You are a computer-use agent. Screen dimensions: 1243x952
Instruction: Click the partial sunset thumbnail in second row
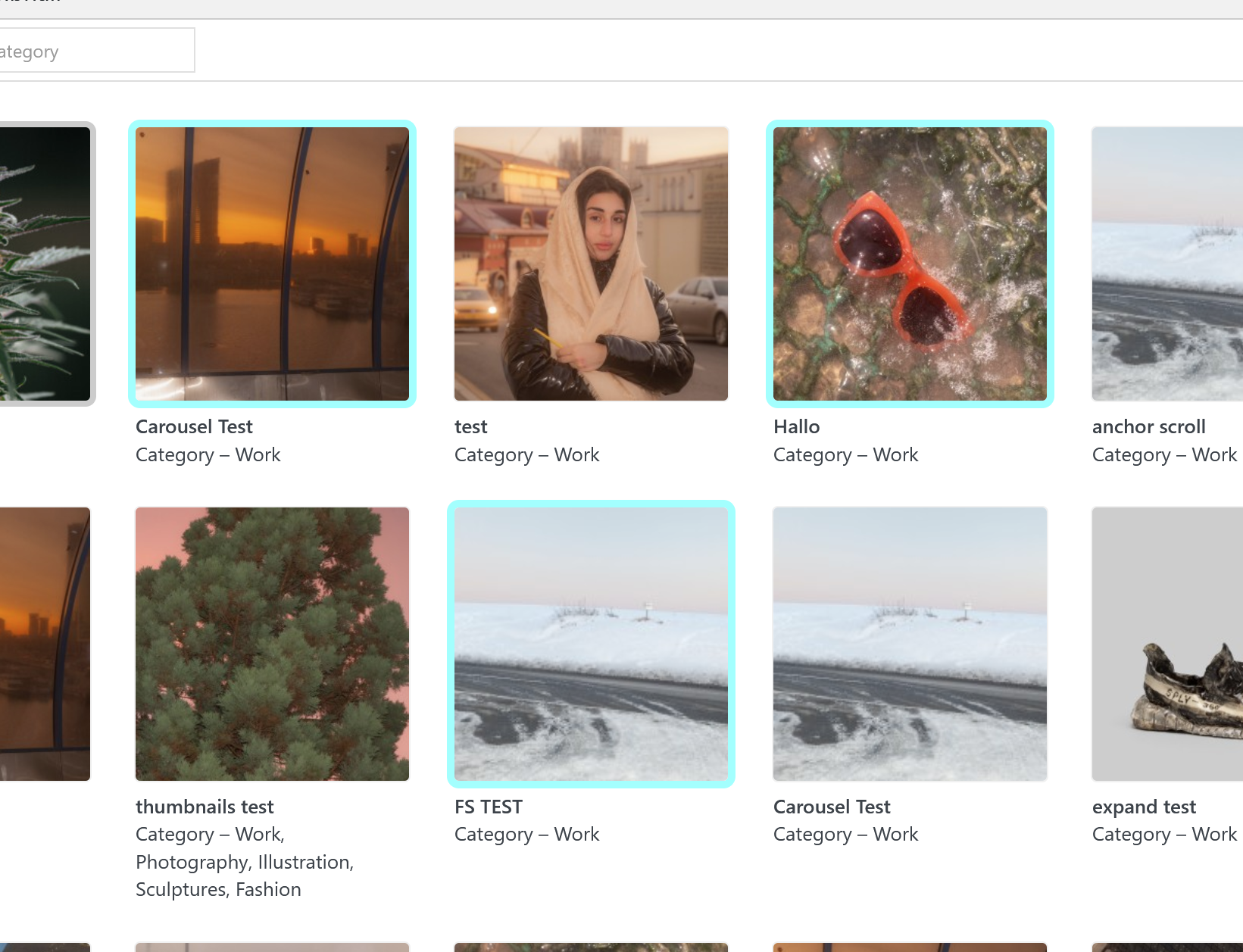[x=45, y=644]
